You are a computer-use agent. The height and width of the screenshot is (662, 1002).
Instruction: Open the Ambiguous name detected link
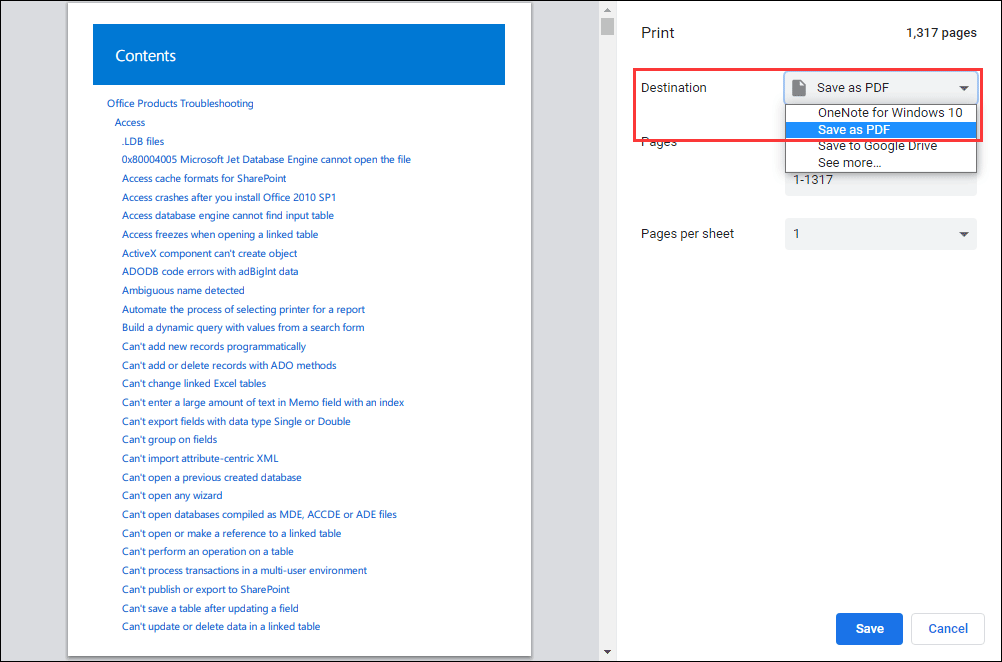click(183, 291)
